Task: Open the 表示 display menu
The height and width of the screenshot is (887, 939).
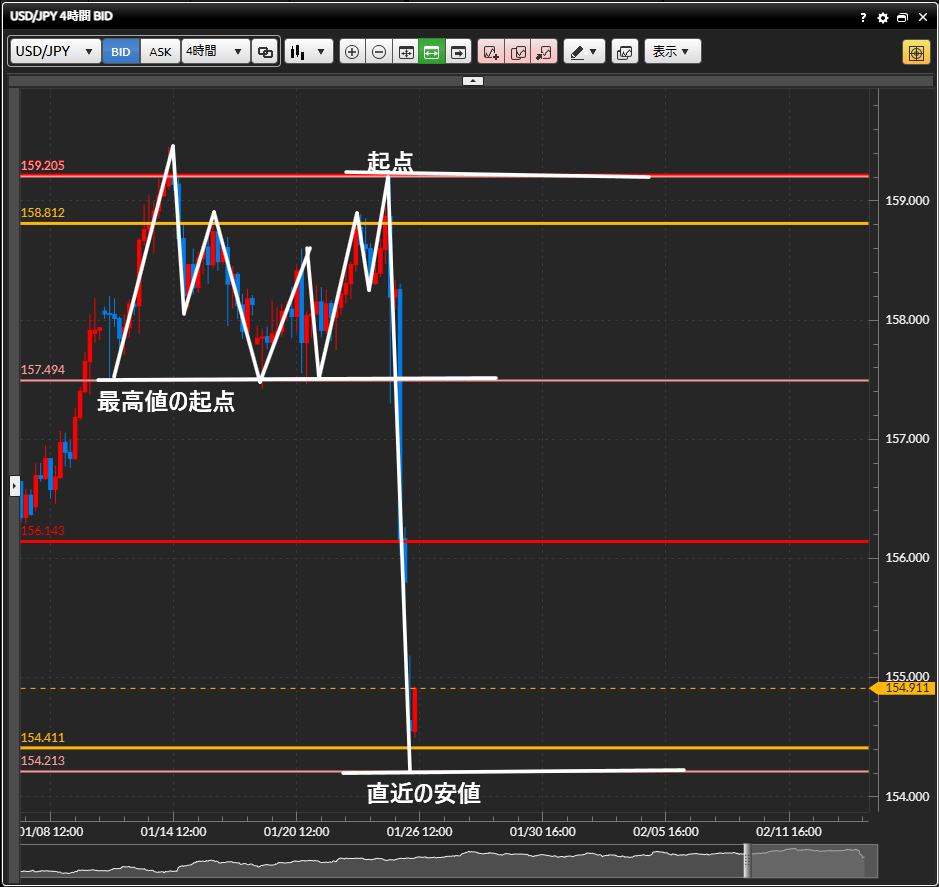Action: coord(672,52)
